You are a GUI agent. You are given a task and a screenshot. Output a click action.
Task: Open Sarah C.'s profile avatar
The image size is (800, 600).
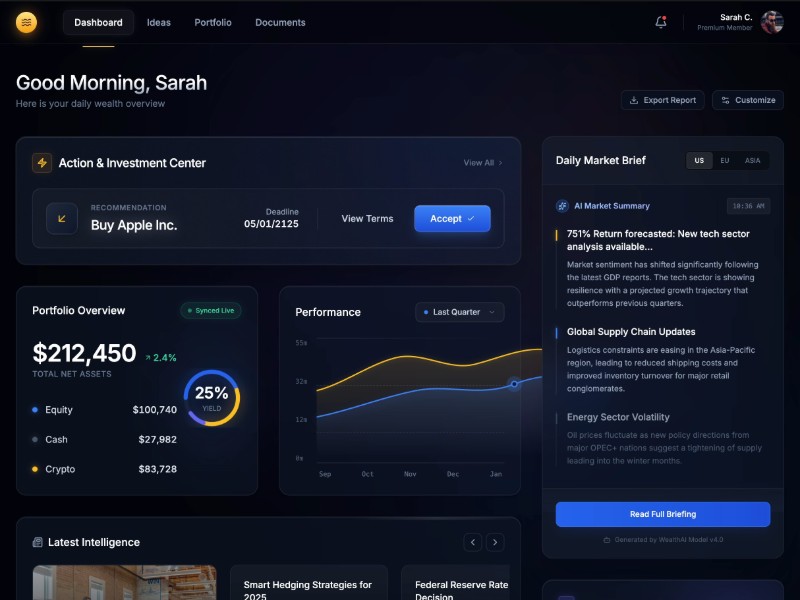pos(771,22)
